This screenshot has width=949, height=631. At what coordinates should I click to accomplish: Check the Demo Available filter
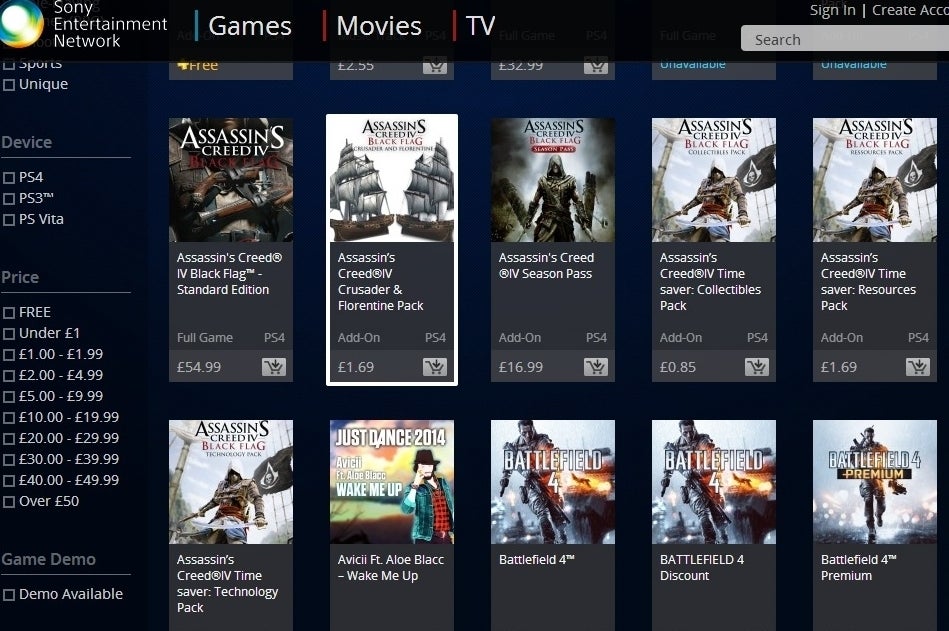click(x=9, y=595)
